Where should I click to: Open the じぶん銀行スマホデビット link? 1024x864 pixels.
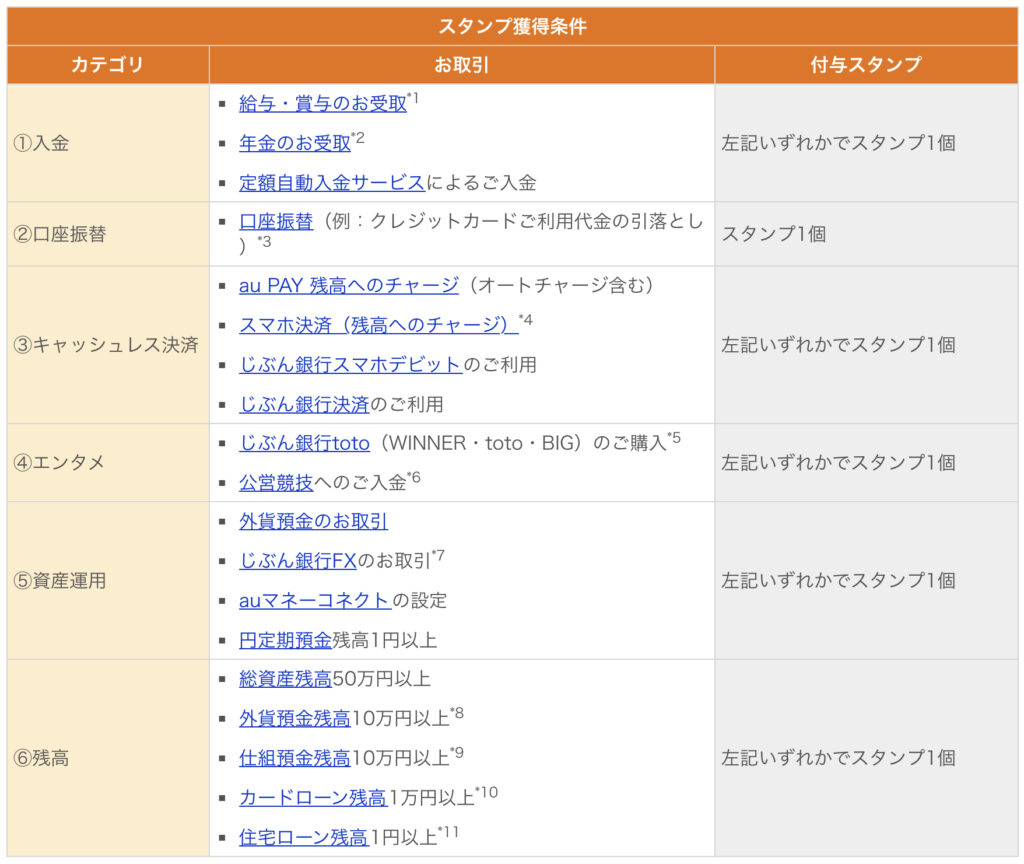click(x=351, y=365)
